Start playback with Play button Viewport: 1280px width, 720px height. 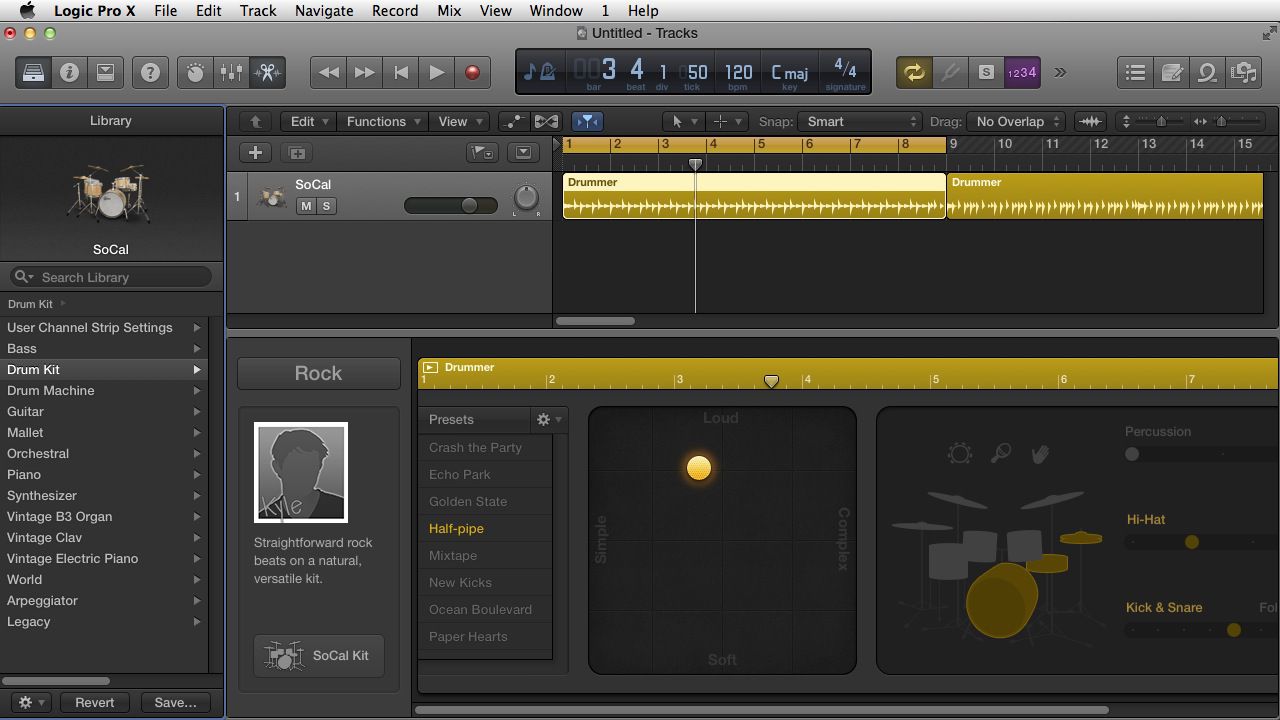tap(436, 72)
